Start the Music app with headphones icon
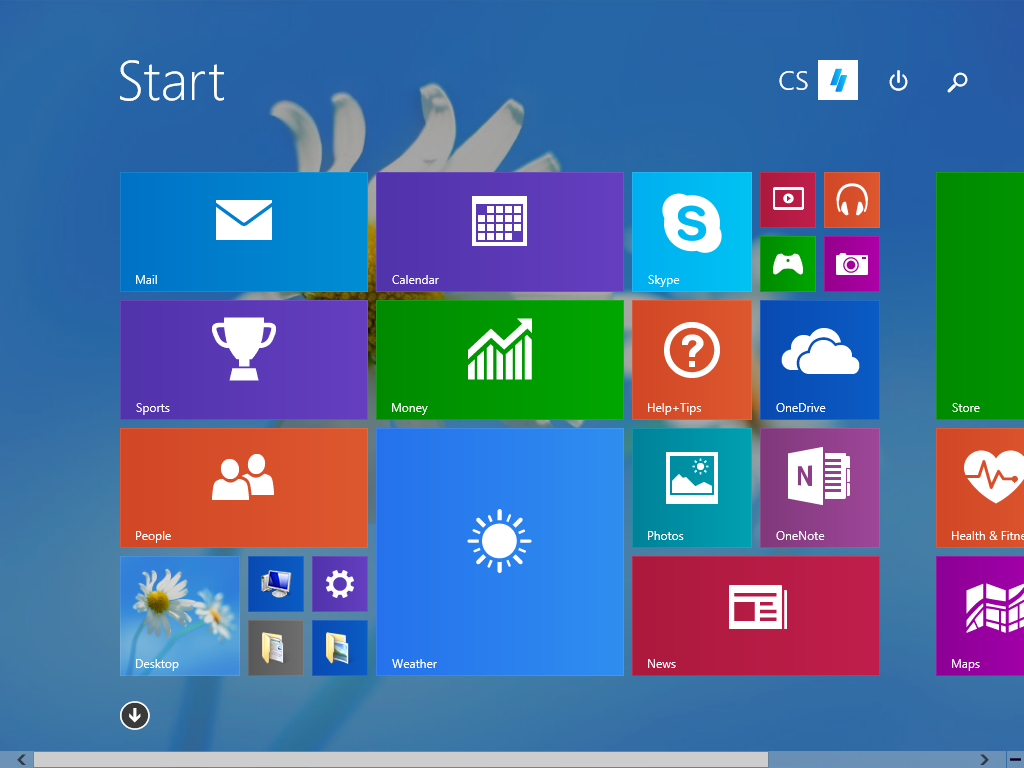The width and height of the screenshot is (1024, 768). point(851,200)
